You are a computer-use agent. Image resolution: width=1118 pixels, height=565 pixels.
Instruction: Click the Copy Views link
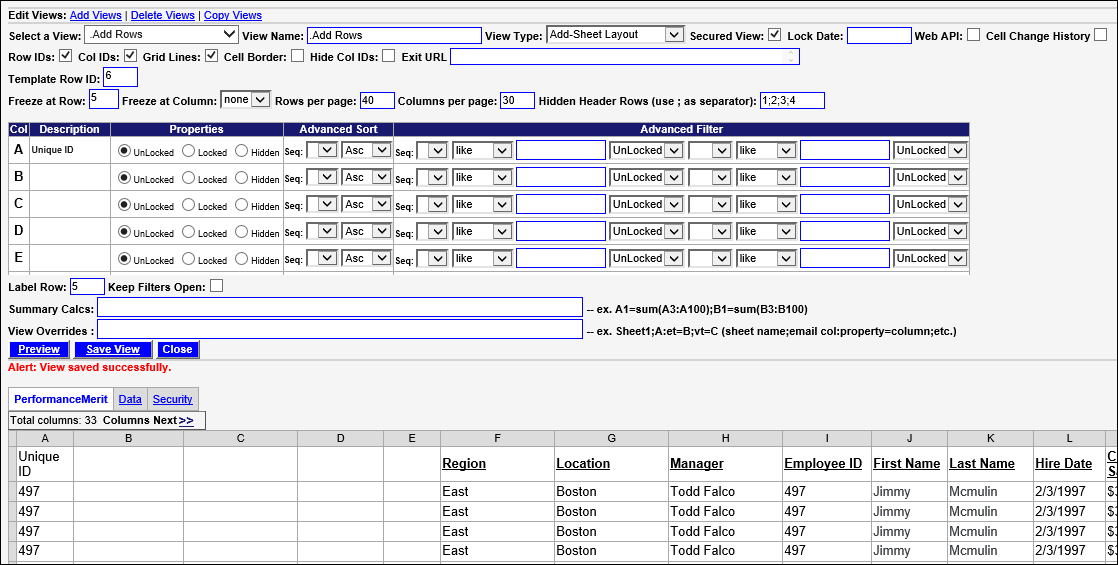point(233,15)
